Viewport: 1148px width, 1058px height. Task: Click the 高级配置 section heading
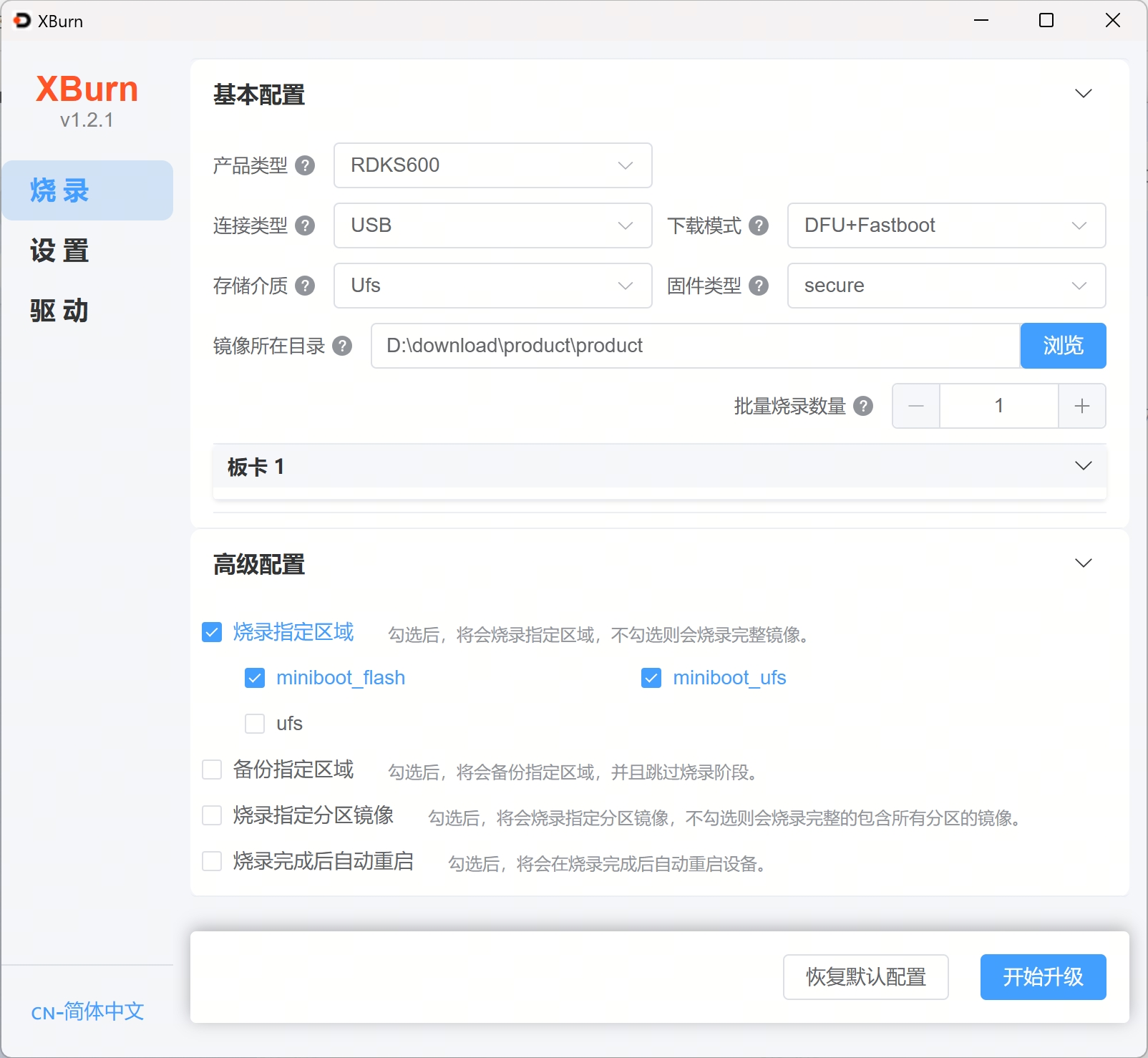tap(259, 564)
